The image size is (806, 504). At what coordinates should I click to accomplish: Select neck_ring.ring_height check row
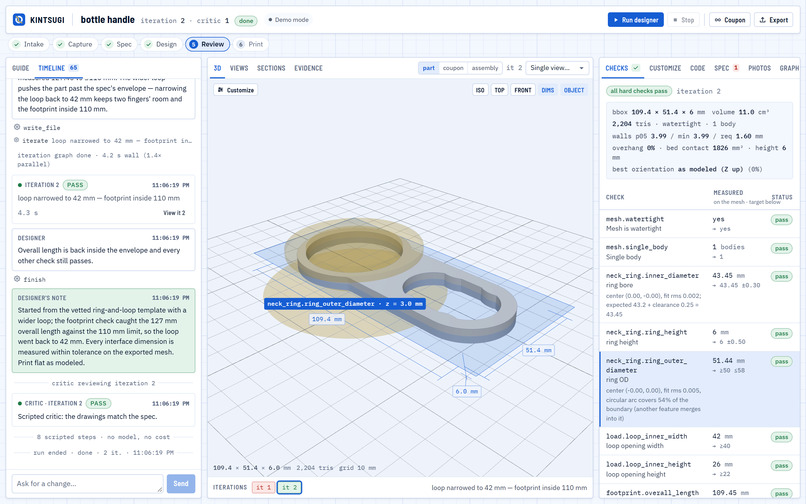click(699, 337)
